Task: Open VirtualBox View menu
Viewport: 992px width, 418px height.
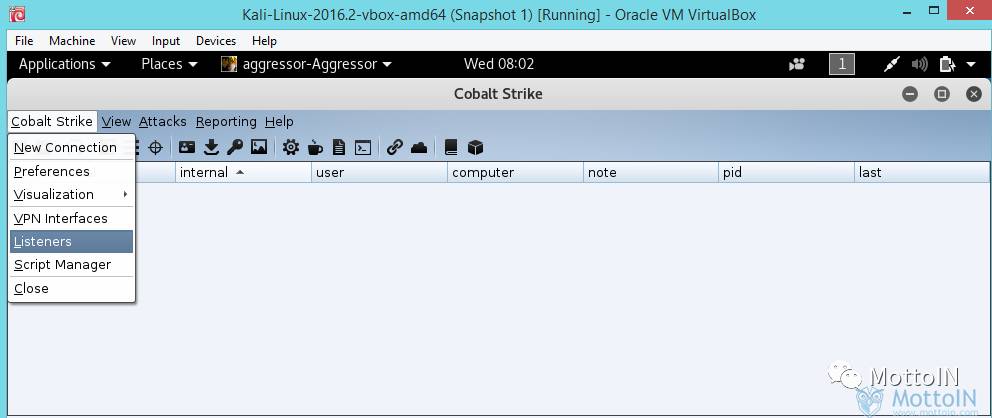Action: (123, 40)
